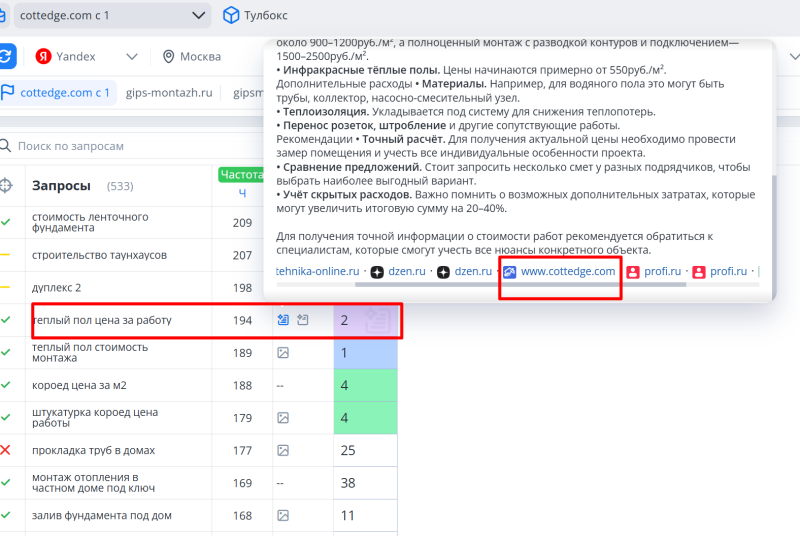Select query прокладка труб в домах
This screenshot has height=536, width=800.
pos(93,450)
